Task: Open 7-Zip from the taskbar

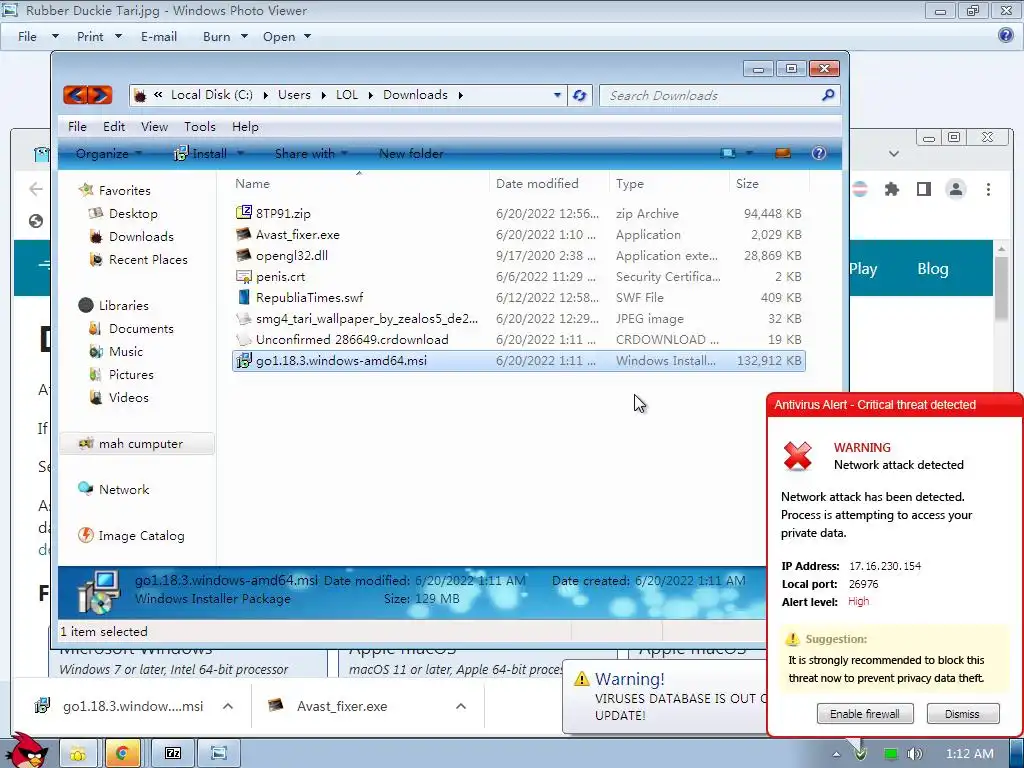Action: click(x=172, y=754)
